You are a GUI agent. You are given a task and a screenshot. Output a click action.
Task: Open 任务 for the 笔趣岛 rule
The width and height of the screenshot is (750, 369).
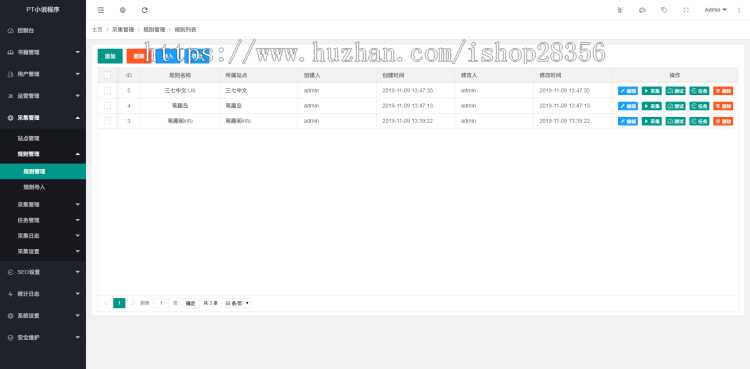click(699, 106)
